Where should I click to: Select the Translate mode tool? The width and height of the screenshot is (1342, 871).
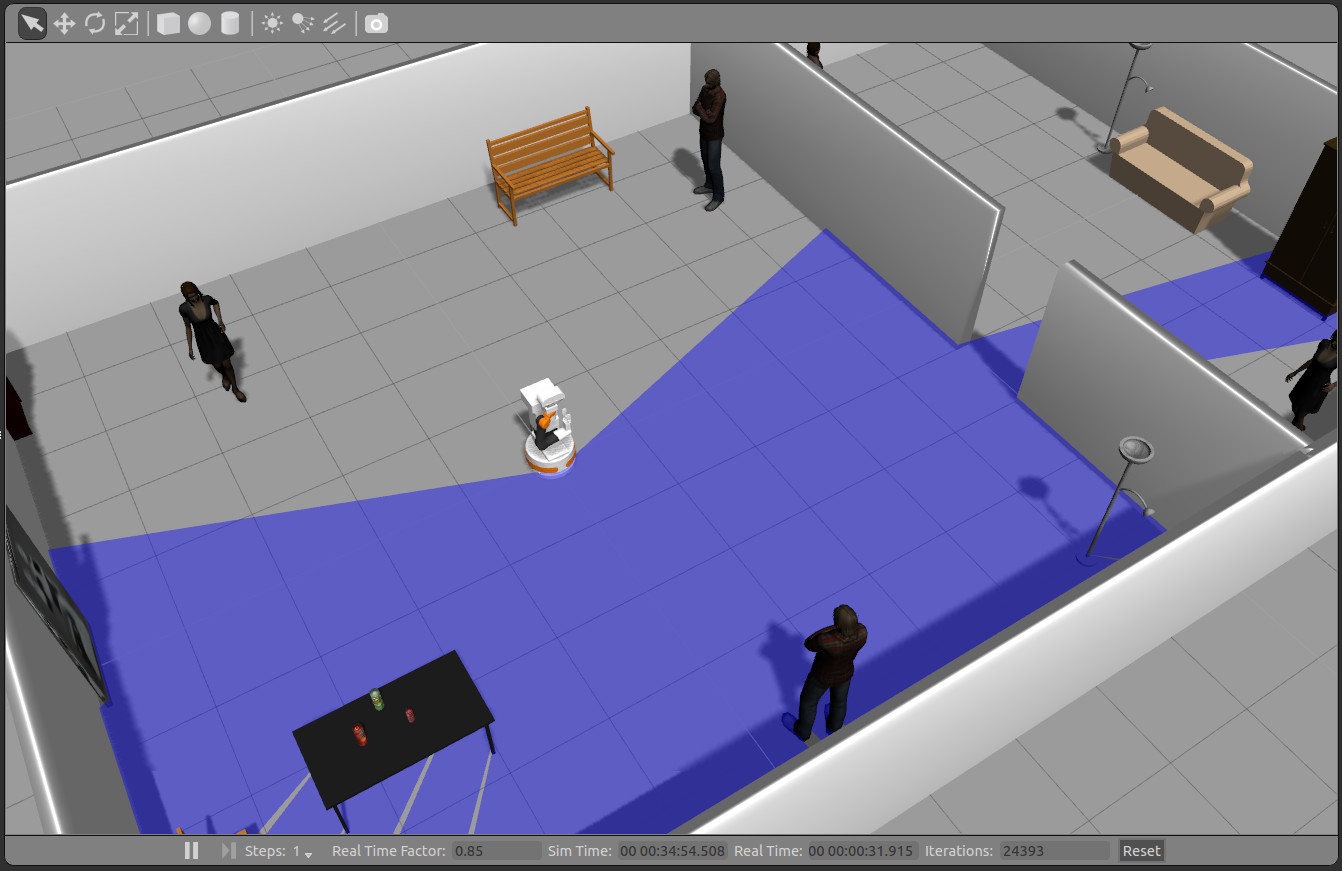click(64, 23)
